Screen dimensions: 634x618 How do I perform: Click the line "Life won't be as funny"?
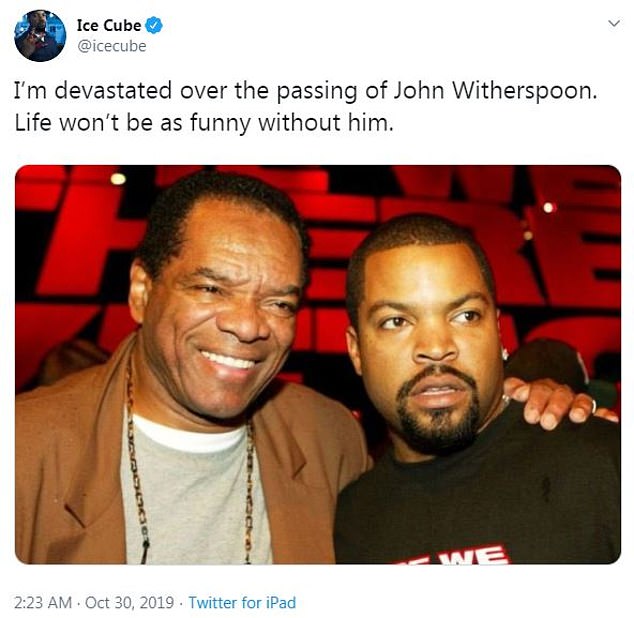[133, 123]
